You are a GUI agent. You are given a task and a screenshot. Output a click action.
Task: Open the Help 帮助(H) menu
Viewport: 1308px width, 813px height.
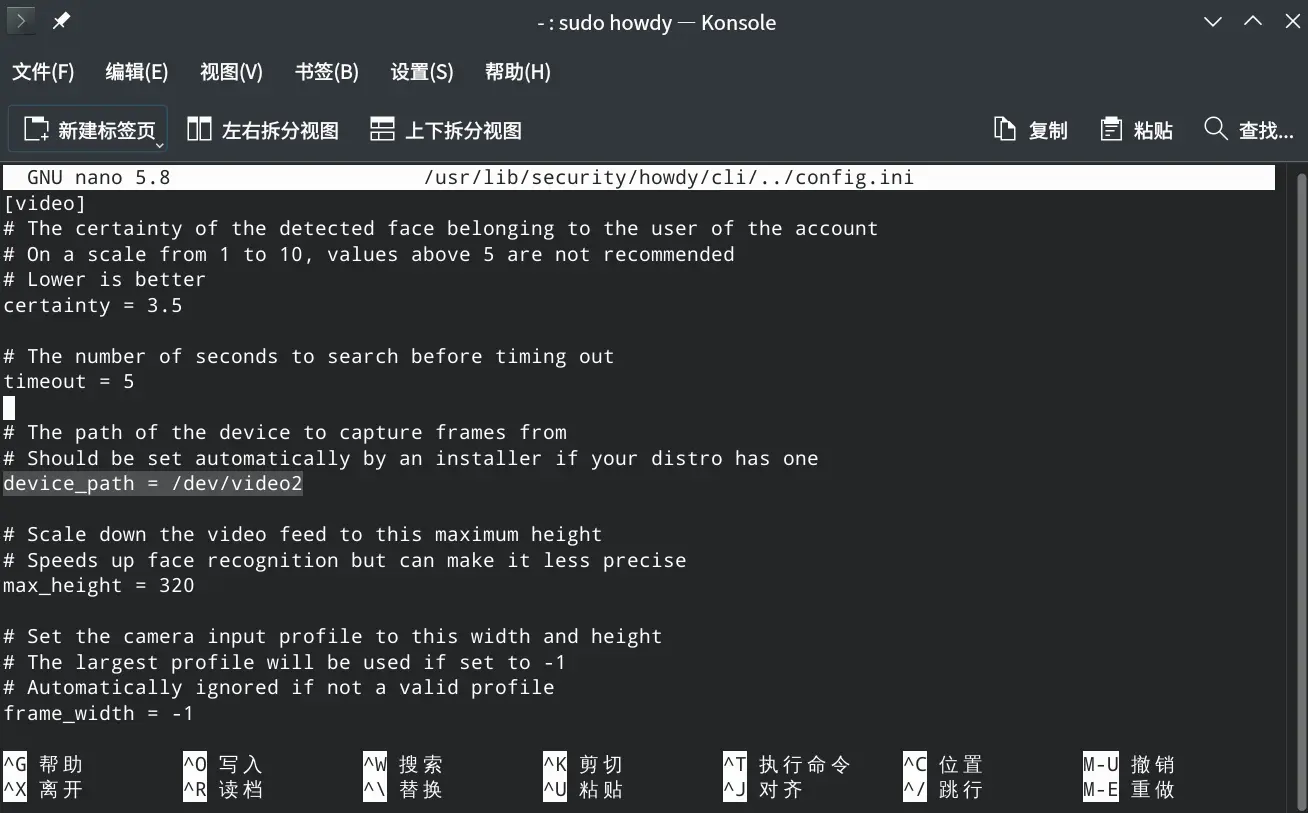pyautogui.click(x=517, y=72)
